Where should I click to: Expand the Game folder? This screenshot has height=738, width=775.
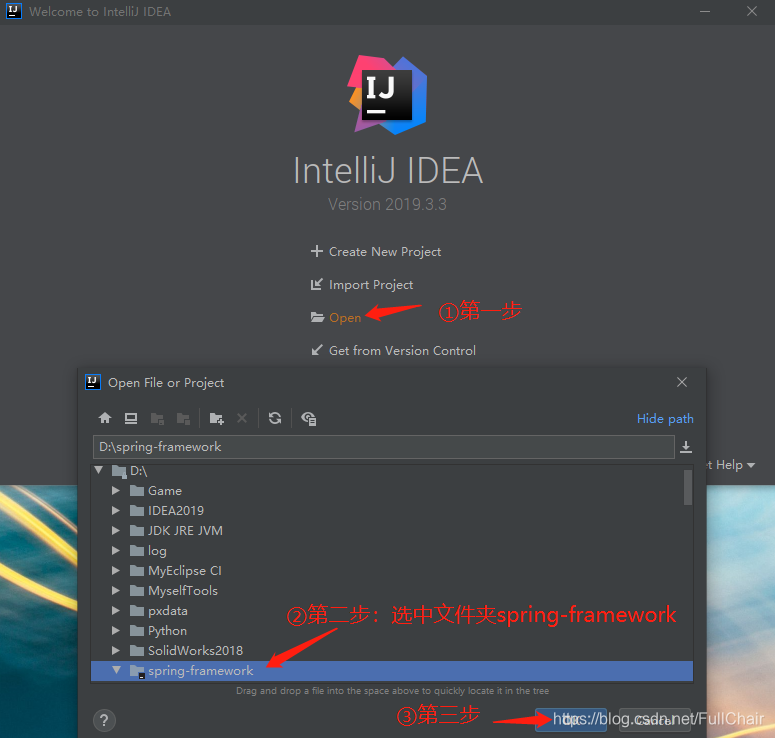(116, 490)
